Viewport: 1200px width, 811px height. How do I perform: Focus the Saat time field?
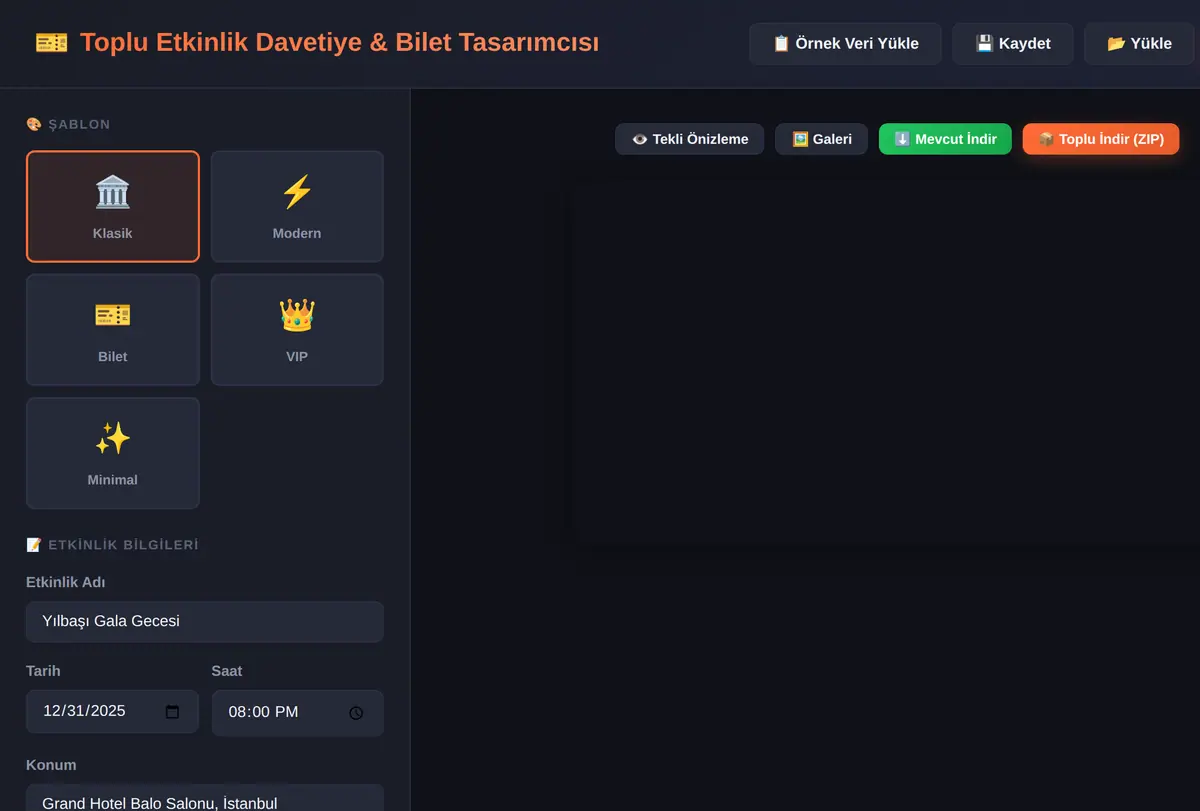point(298,713)
